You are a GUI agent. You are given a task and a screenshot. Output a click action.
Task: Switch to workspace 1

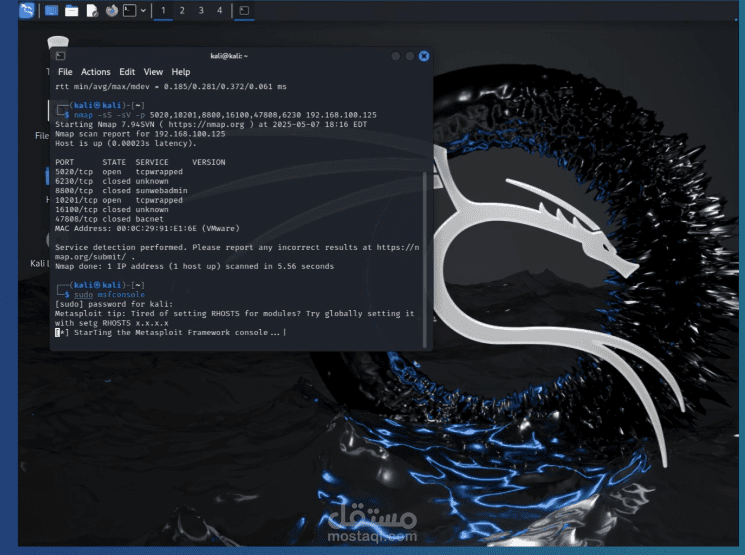pos(163,10)
